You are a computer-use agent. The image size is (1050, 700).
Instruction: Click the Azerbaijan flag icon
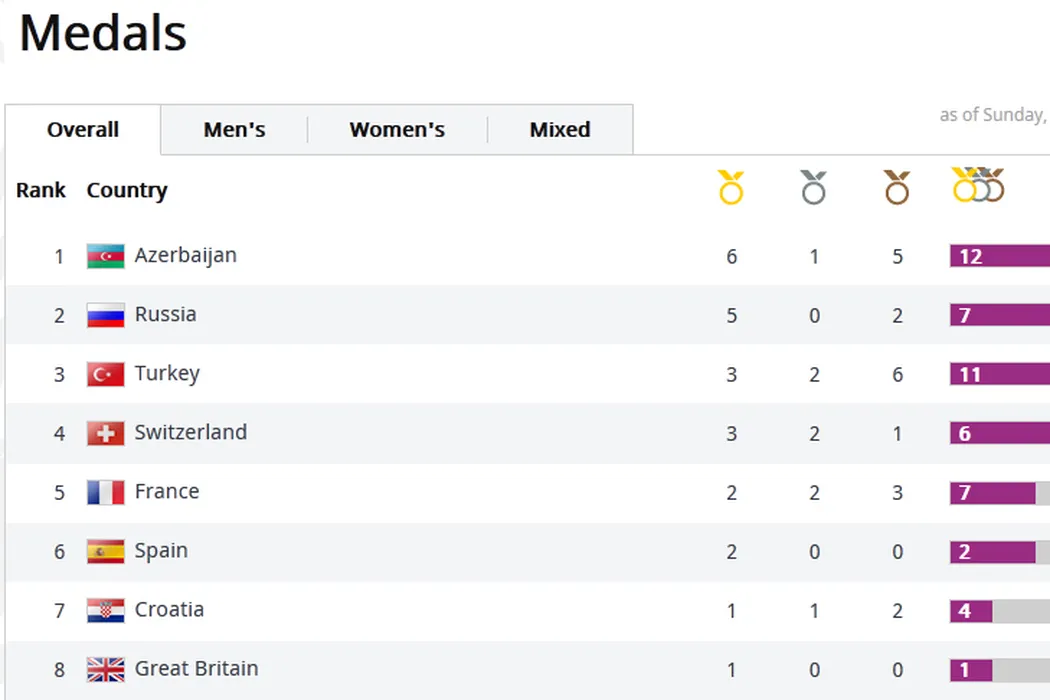click(x=105, y=256)
